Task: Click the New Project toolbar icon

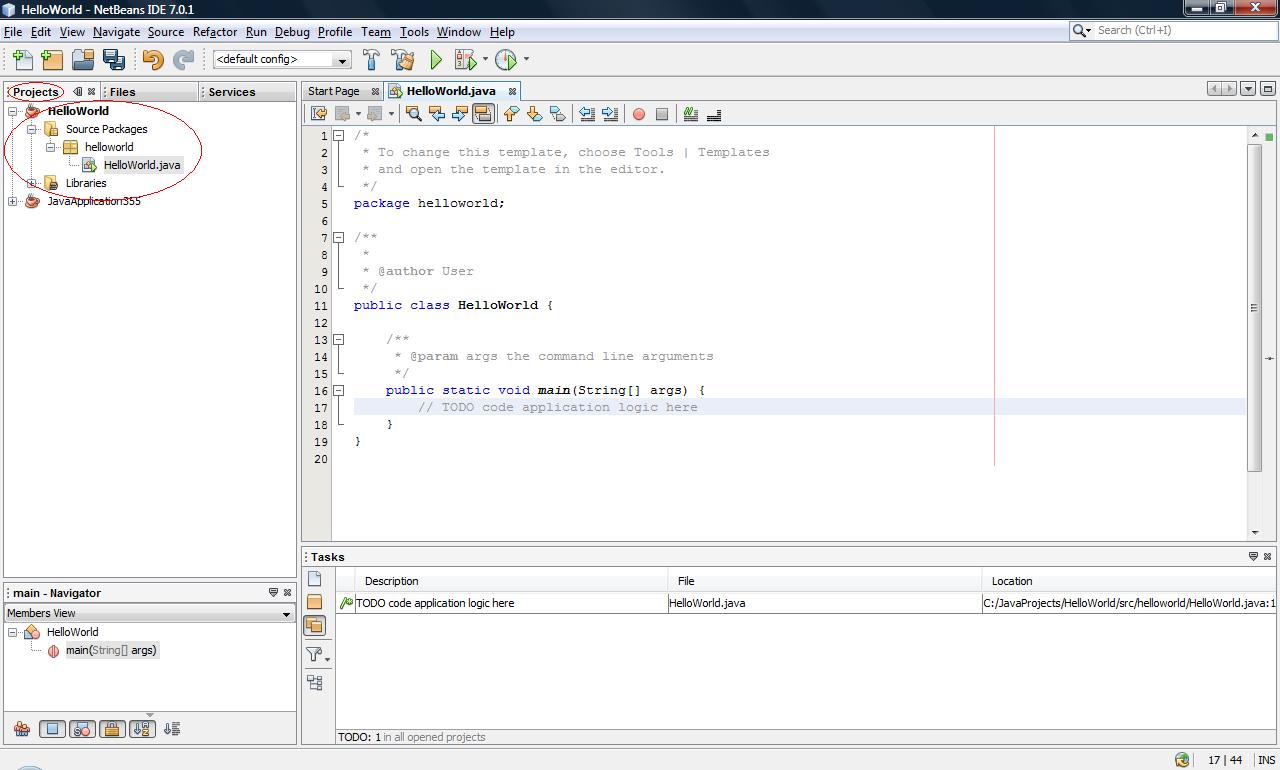Action: point(51,59)
